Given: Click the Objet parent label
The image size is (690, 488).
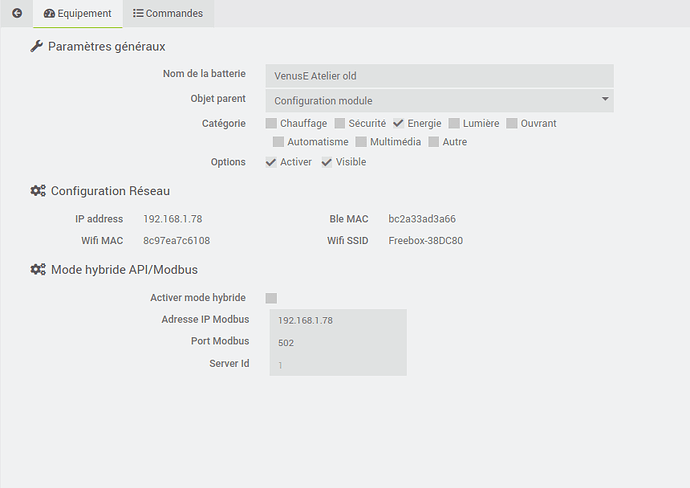Looking at the screenshot, I should [218, 99].
